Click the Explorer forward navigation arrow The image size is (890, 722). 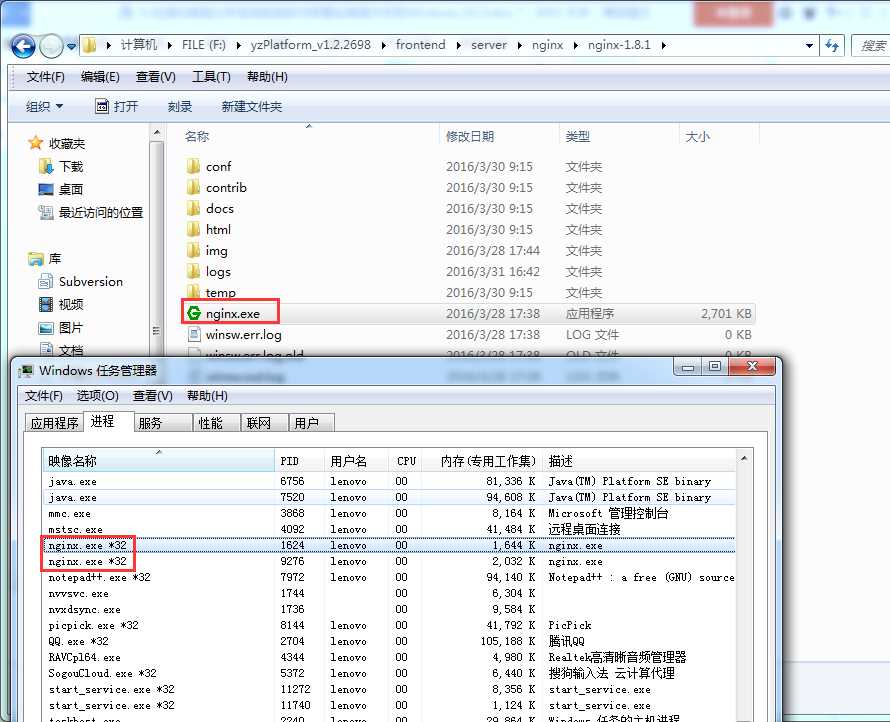coord(51,47)
